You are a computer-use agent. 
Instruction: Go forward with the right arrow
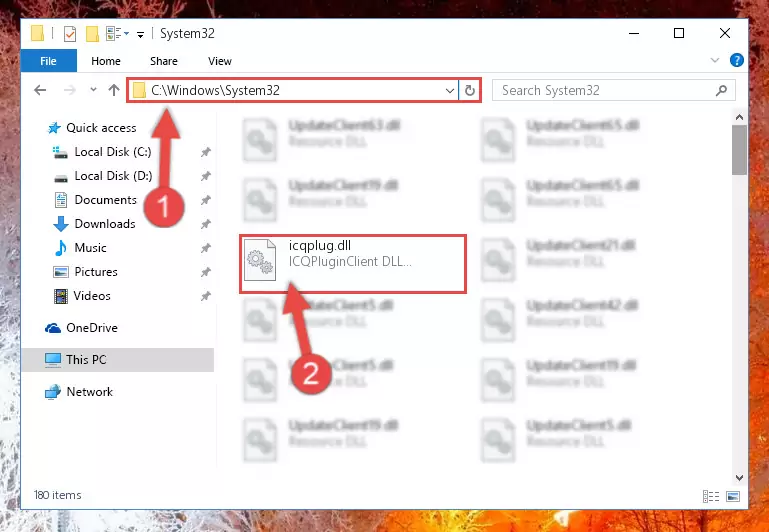[x=70, y=90]
